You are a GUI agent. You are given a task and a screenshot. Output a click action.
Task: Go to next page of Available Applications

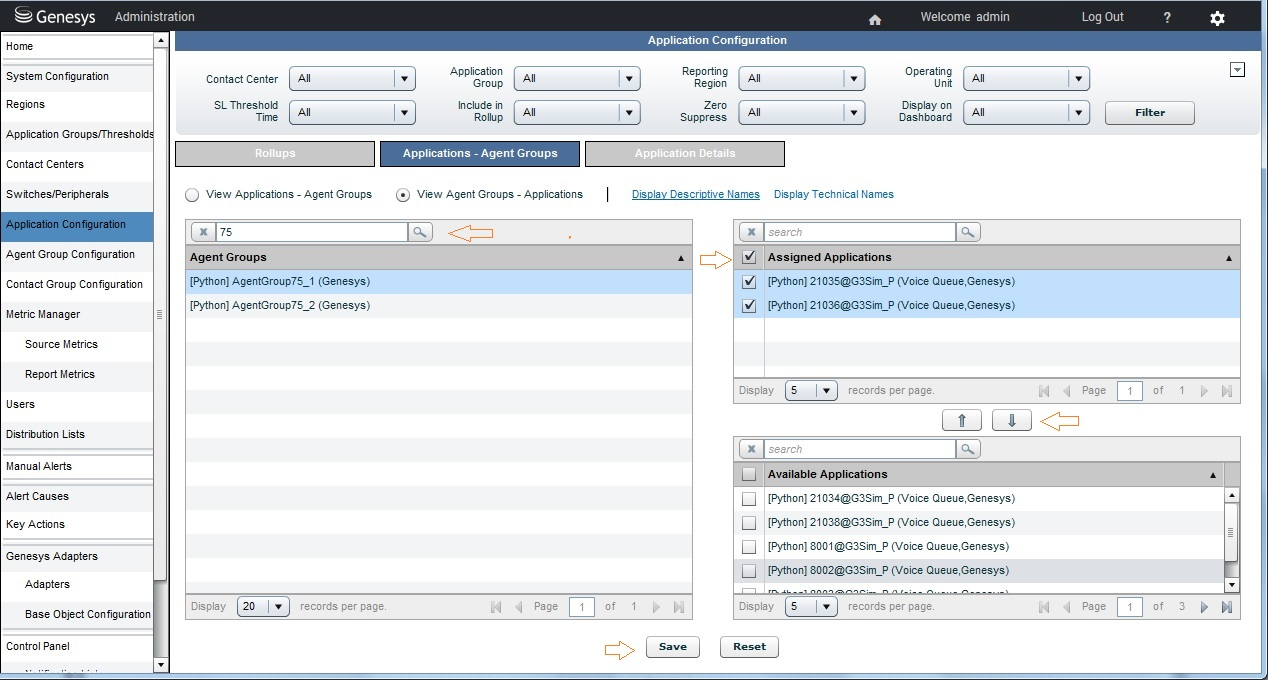pyautogui.click(x=1204, y=607)
